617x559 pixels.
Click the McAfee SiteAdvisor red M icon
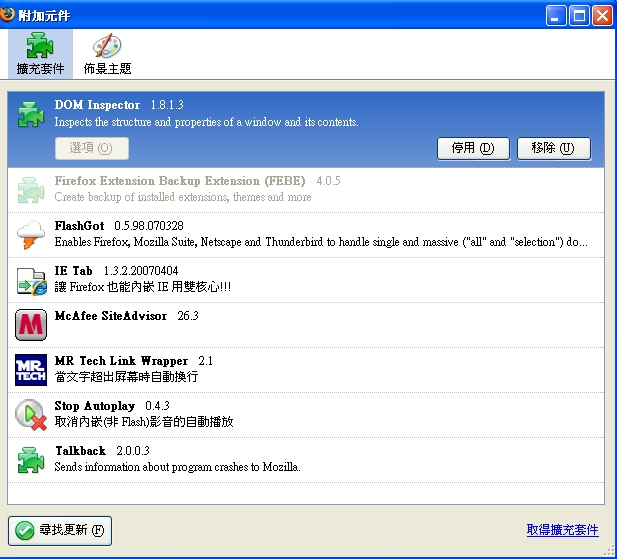31,325
